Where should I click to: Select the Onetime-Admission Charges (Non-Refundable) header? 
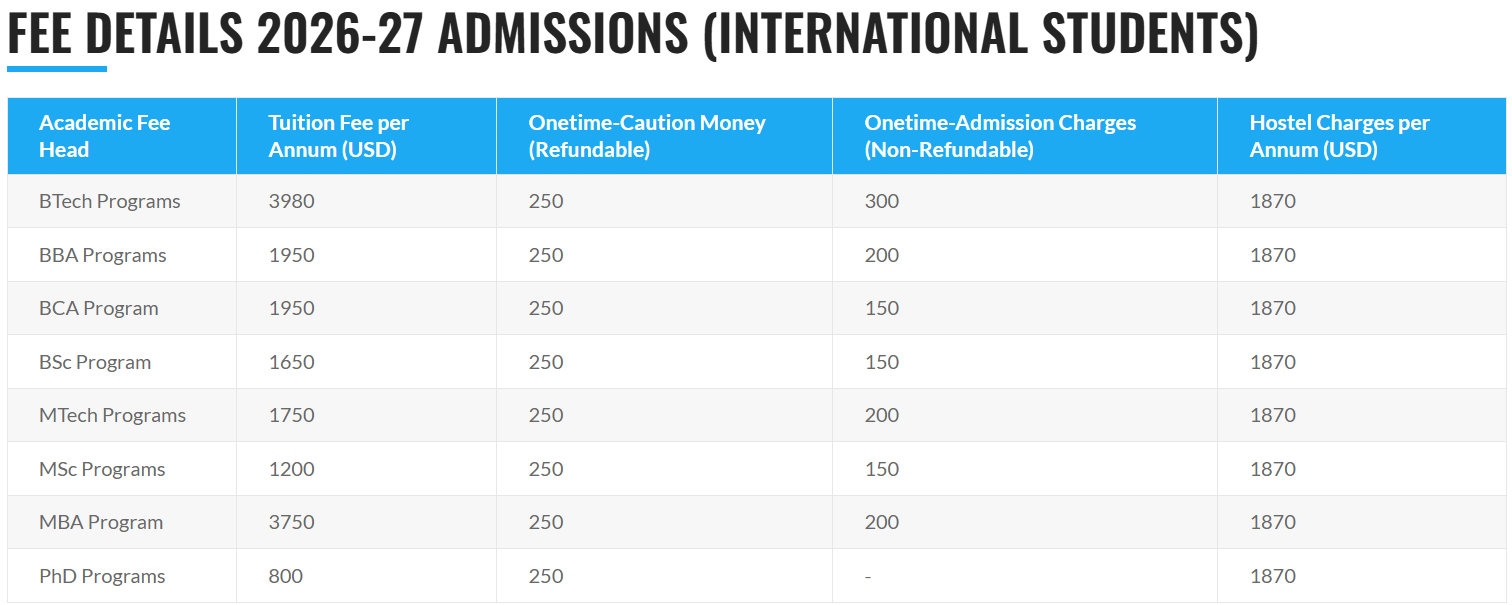tap(1000, 136)
